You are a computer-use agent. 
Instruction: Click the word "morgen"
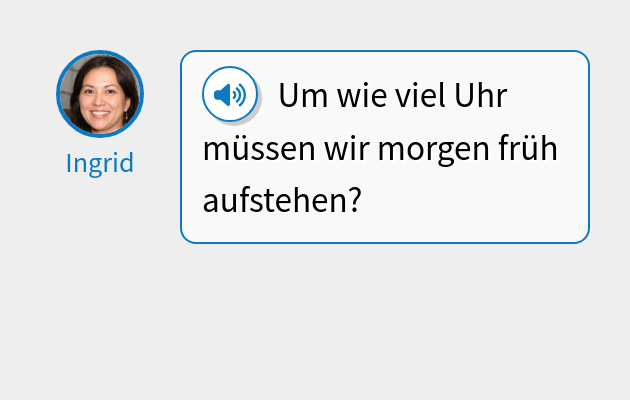point(434,151)
